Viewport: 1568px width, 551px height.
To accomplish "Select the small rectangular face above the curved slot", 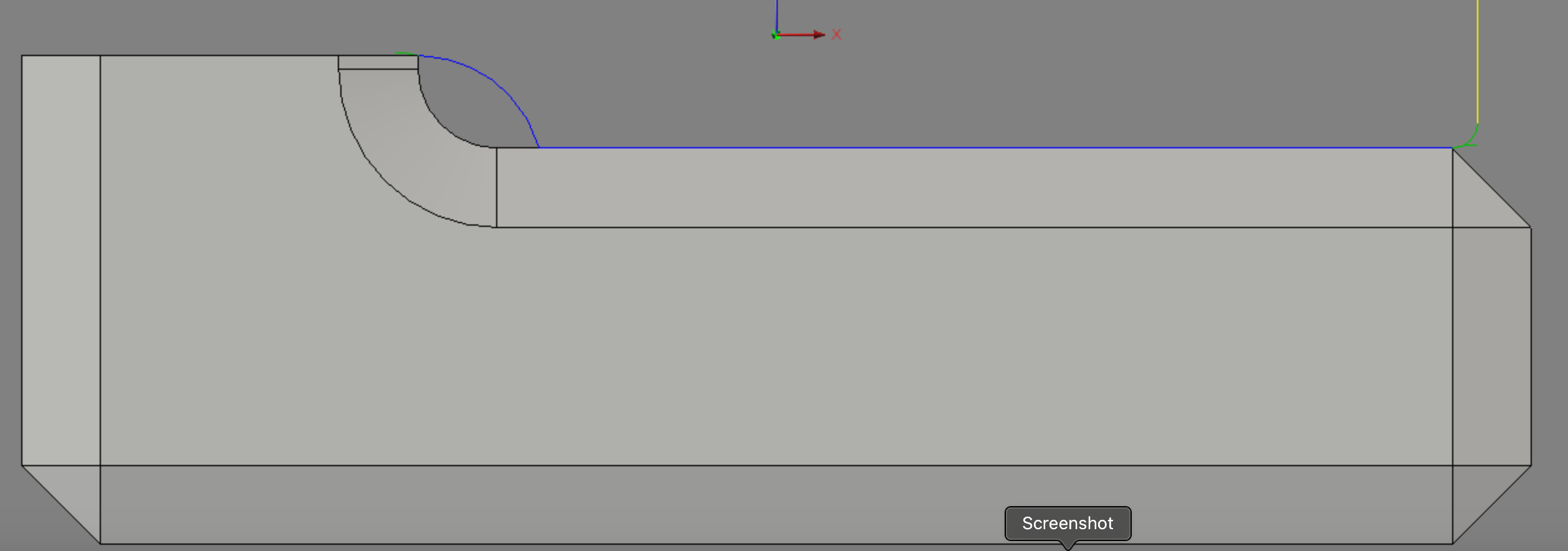I will tap(378, 62).
